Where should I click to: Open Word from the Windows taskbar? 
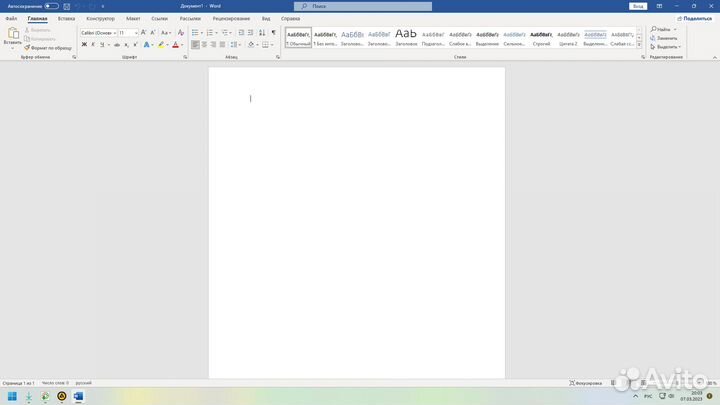coord(78,396)
